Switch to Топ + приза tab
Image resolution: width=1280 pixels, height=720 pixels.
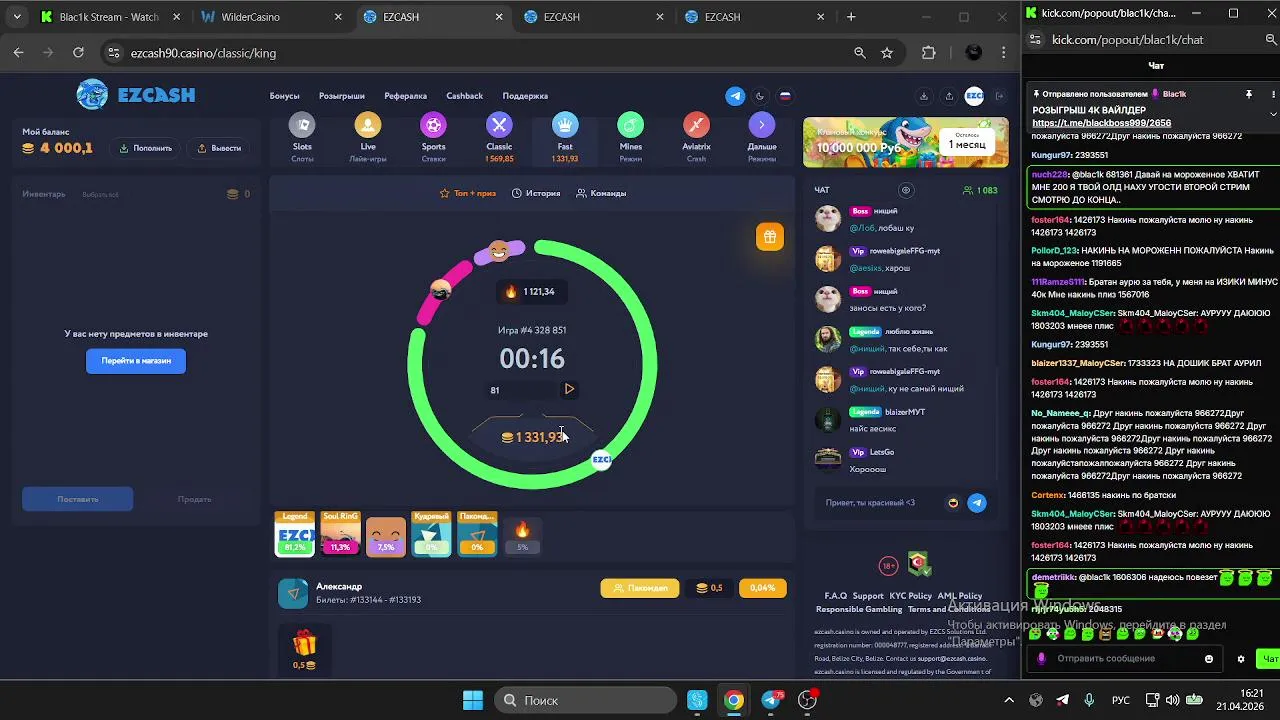tap(468, 193)
